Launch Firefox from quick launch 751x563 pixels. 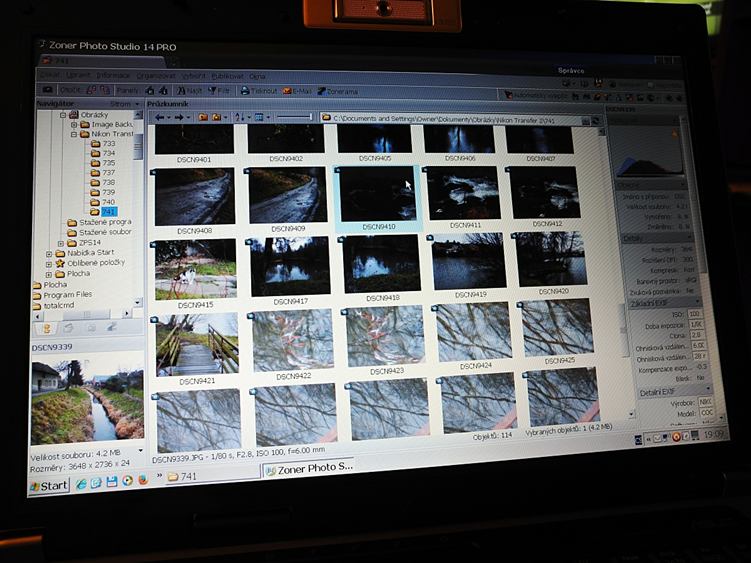coord(143,480)
